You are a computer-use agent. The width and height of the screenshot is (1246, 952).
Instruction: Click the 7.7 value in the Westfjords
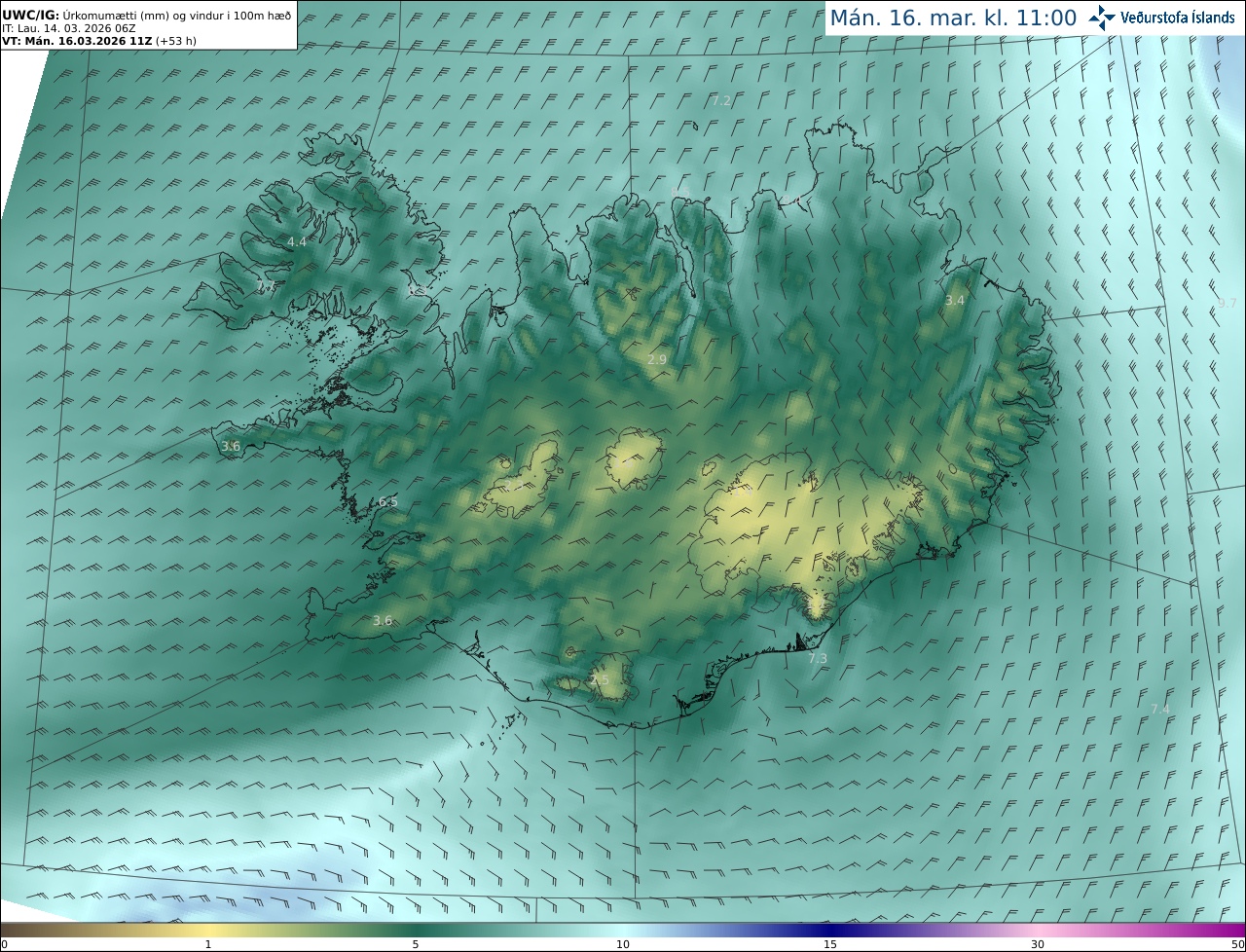coord(265,287)
